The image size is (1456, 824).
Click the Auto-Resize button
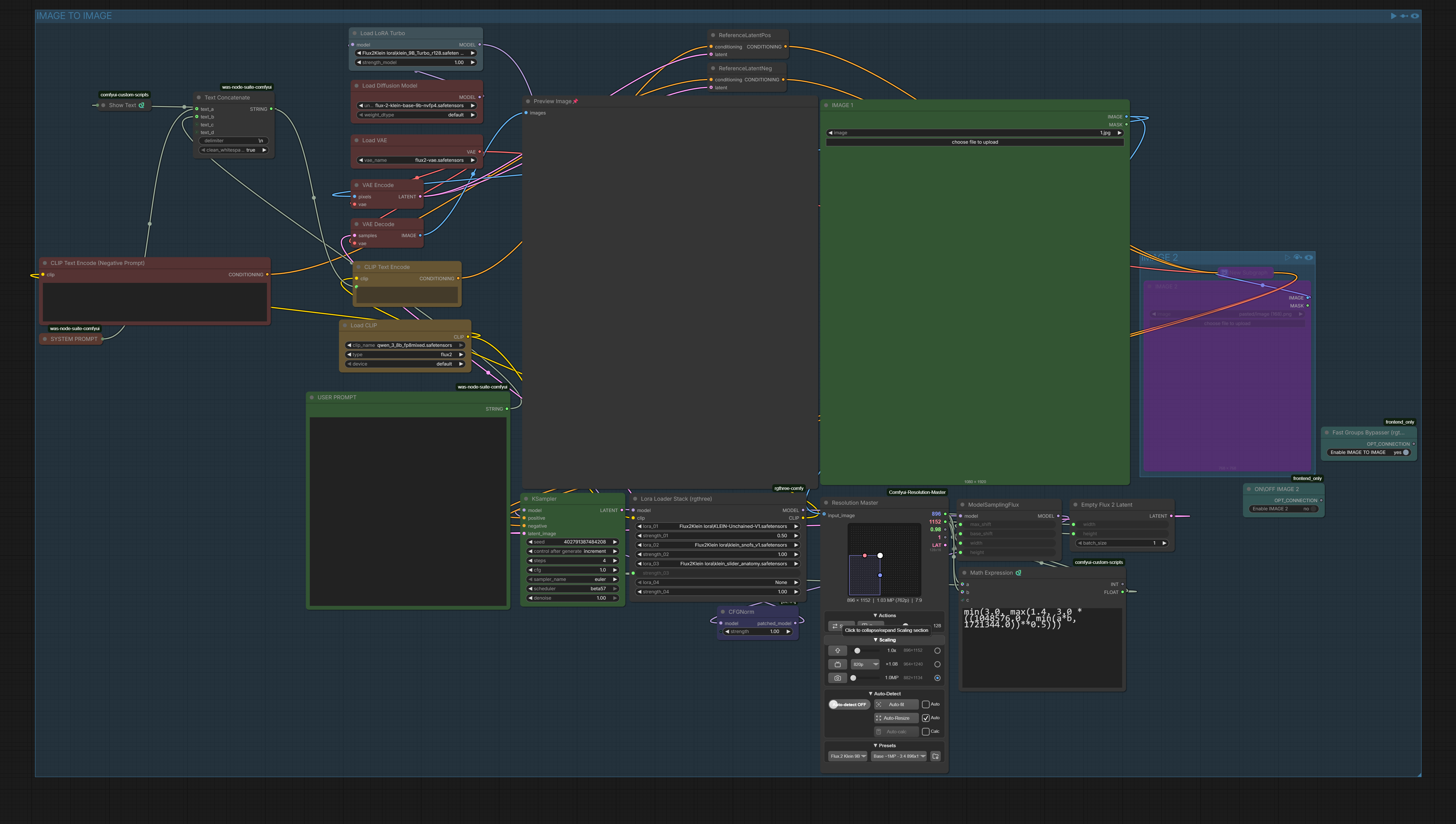click(x=896, y=718)
